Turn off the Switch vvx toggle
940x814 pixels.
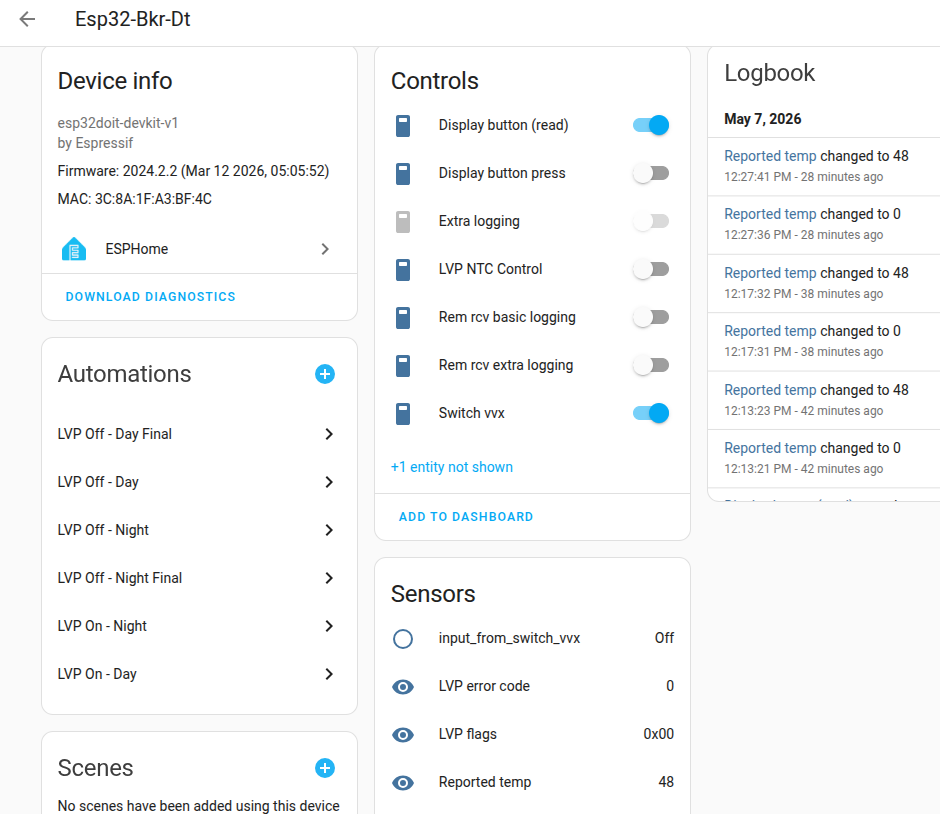click(x=651, y=413)
